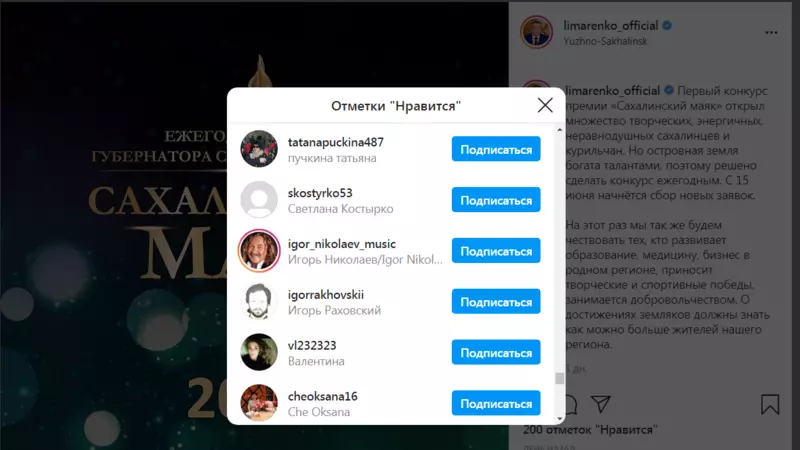Open igor_nikolaev_music story avatar

coord(259,251)
